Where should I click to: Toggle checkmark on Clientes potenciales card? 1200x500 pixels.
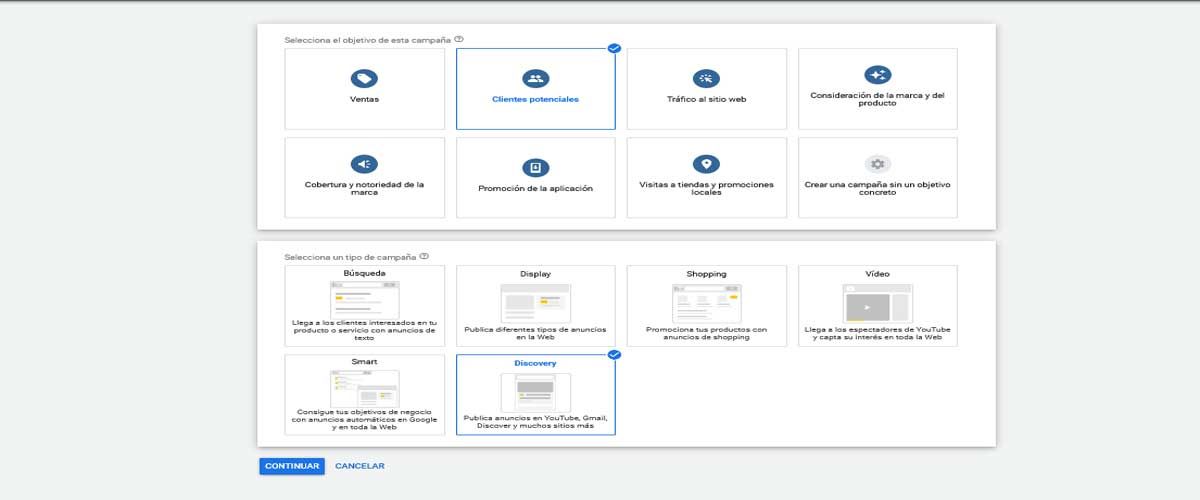(x=614, y=48)
